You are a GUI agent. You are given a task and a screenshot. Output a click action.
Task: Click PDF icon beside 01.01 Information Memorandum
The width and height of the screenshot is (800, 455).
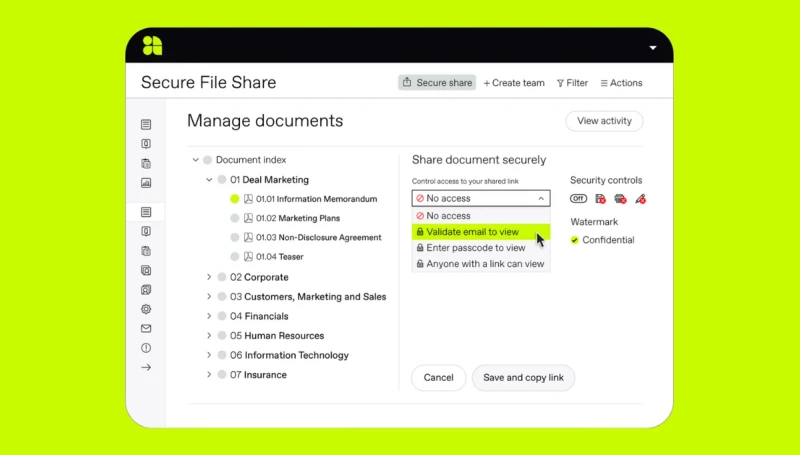pyautogui.click(x=248, y=199)
